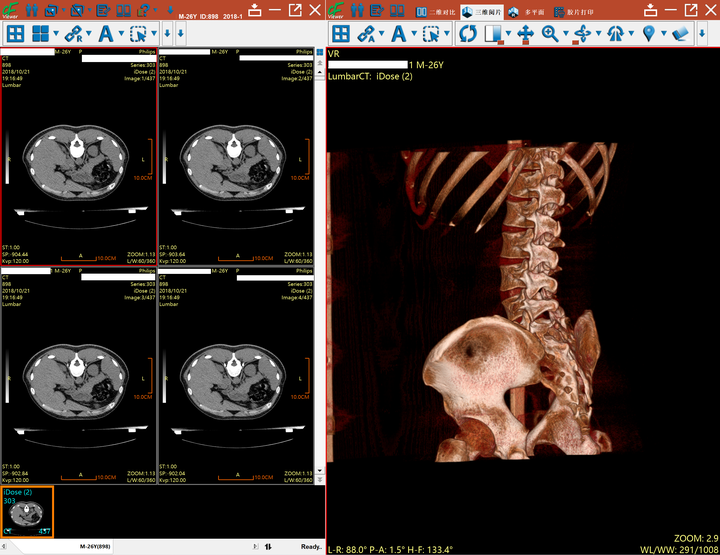
Task: Expand crossed-out image dropdown arrow
Action: pos(90,10)
